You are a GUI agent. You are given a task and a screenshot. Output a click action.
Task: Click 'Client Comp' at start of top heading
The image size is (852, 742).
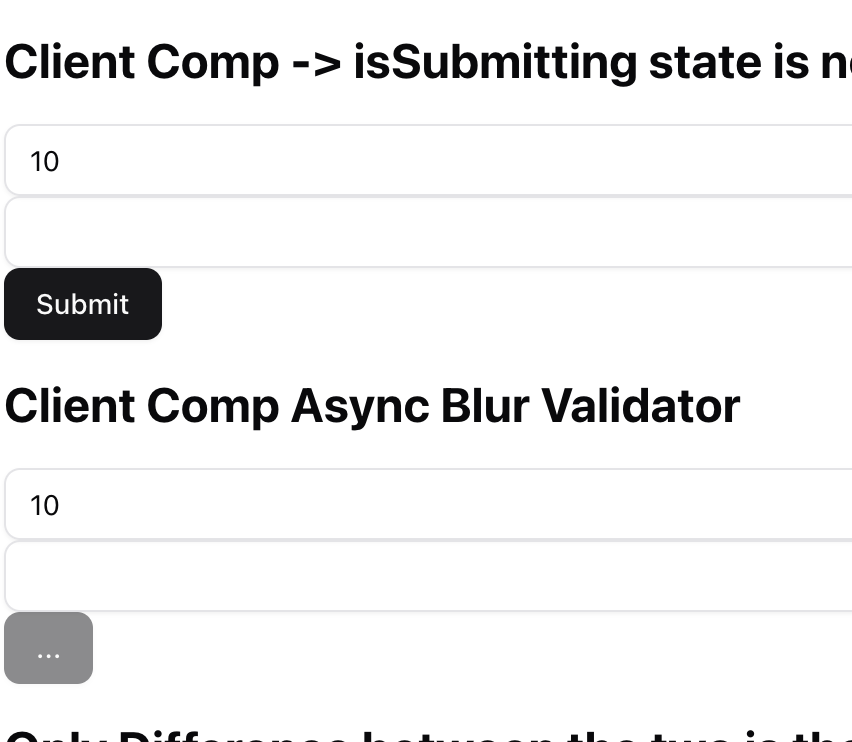[x=142, y=63]
